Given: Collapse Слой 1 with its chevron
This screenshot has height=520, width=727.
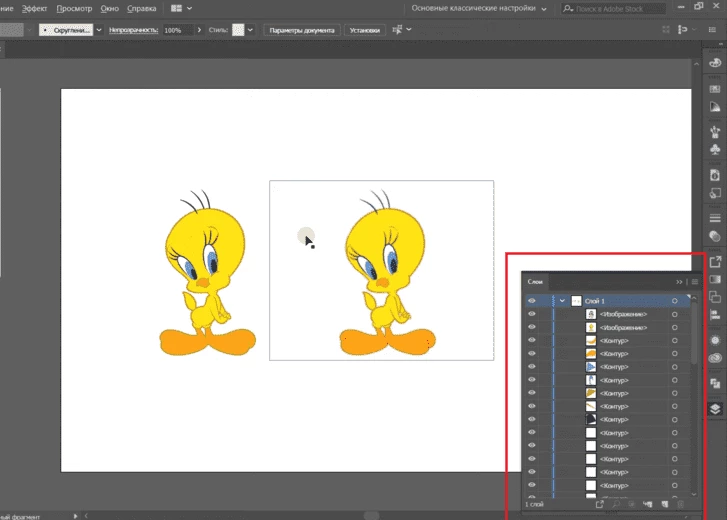Looking at the screenshot, I should click(x=562, y=301).
